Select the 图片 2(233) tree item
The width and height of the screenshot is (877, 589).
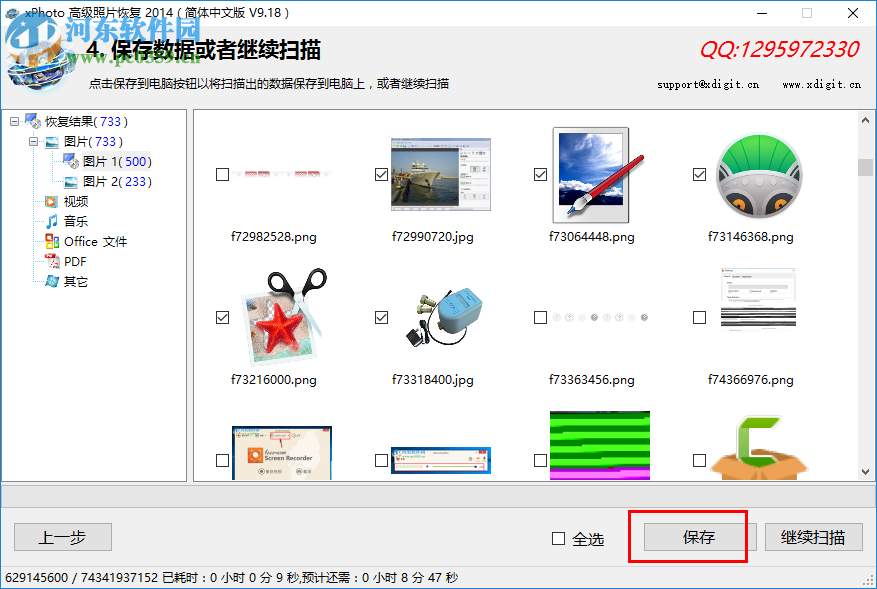point(118,181)
